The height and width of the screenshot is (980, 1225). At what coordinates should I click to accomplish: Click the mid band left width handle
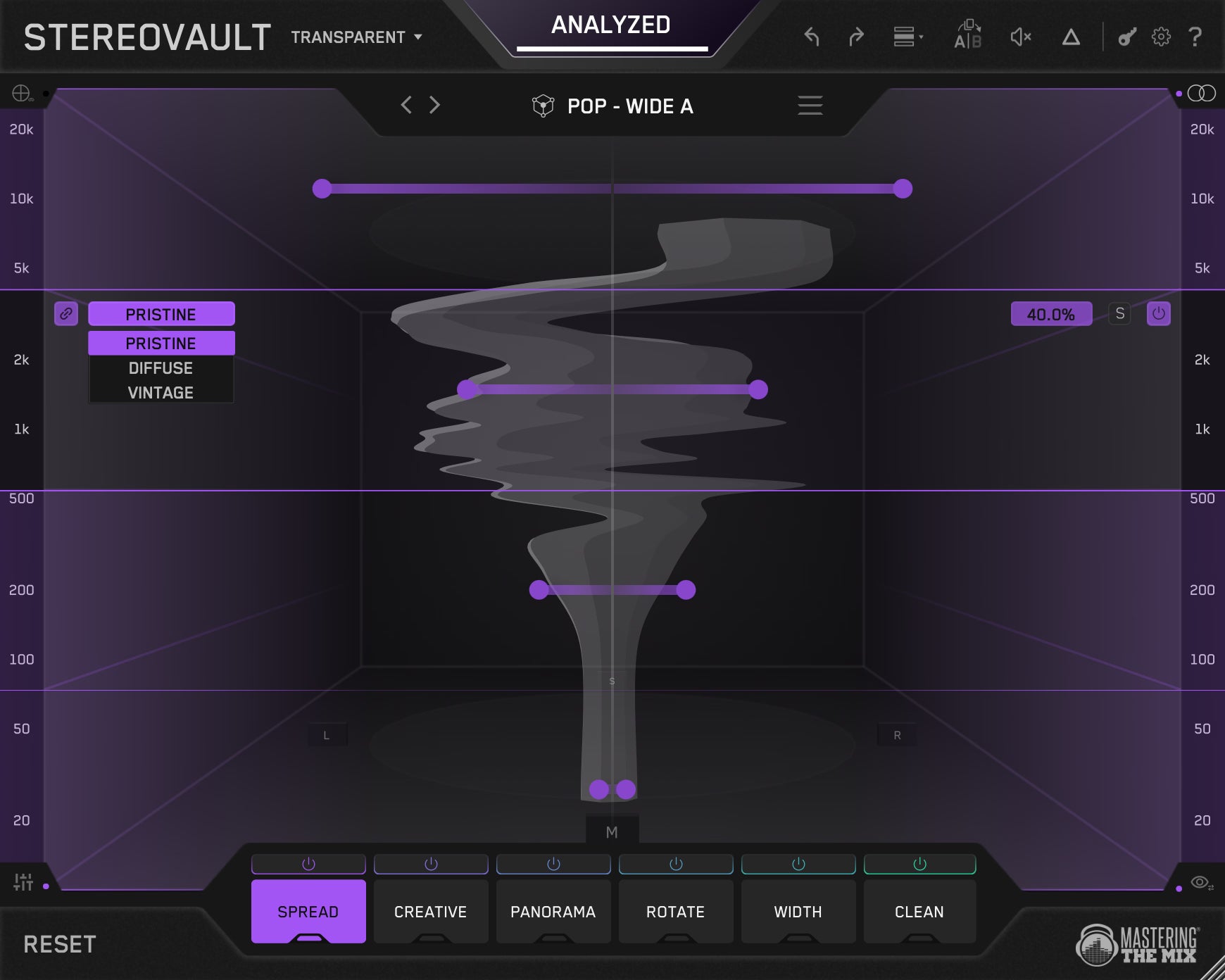click(x=467, y=389)
